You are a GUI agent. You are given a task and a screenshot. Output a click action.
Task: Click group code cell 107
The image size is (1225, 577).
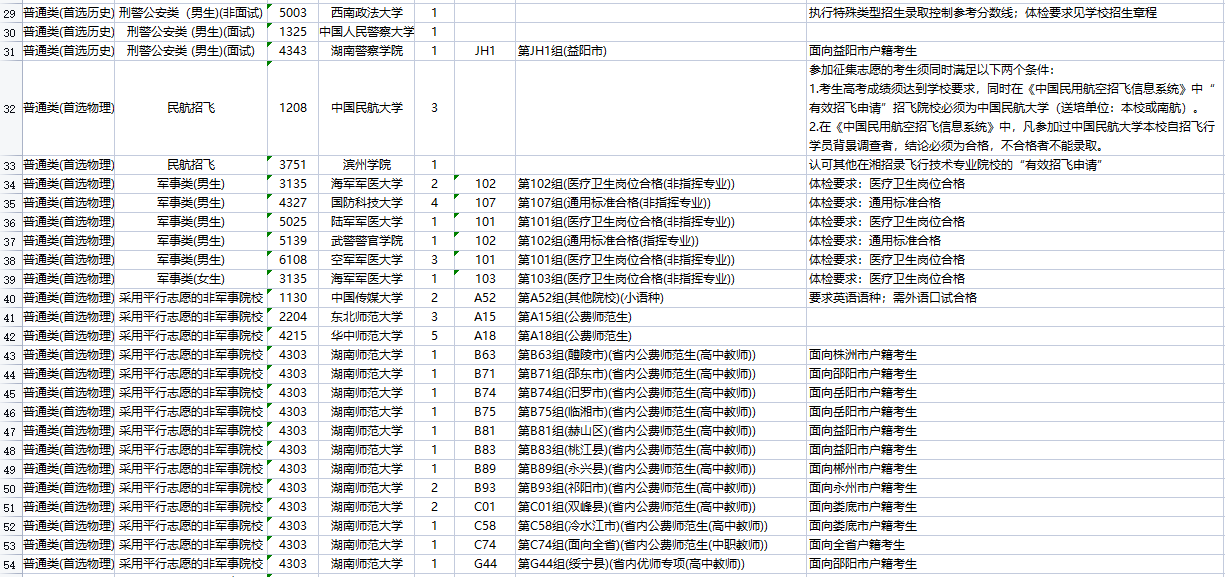[485, 203]
